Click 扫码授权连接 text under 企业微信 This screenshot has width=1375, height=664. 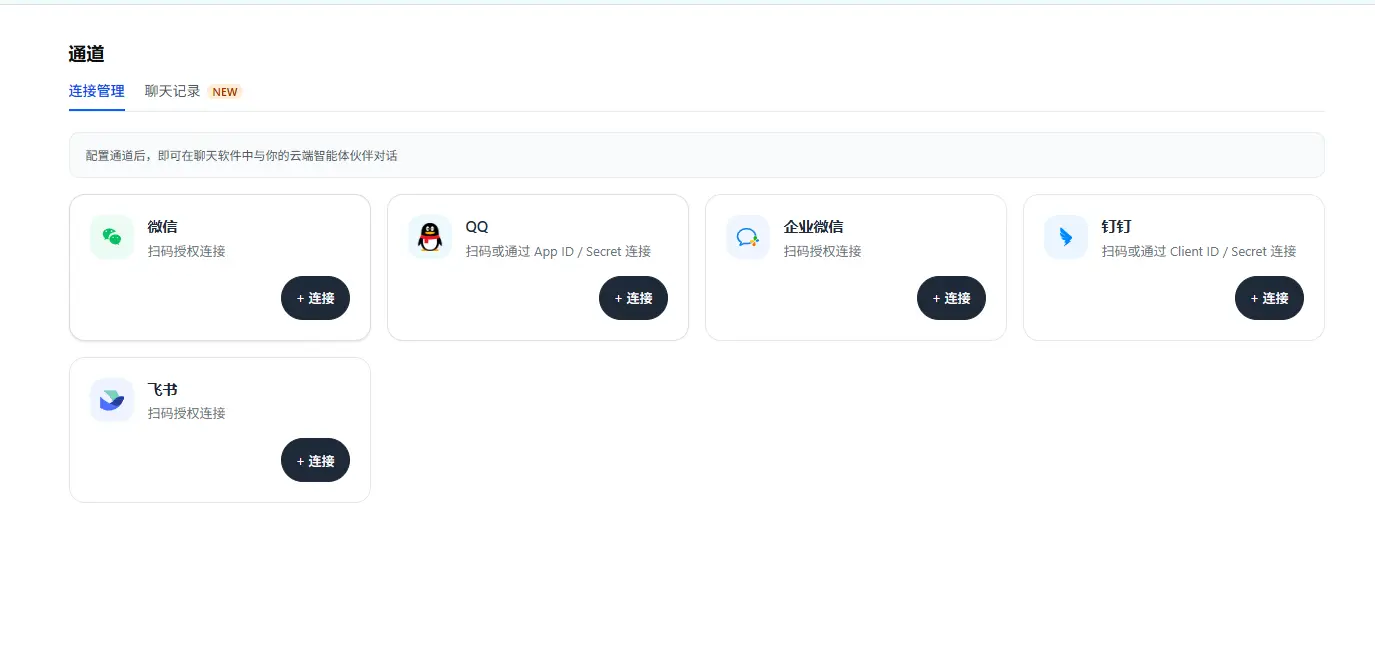point(823,251)
